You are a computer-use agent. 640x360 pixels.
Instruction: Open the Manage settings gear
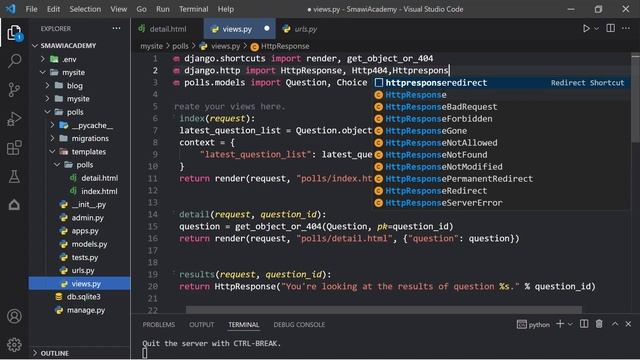[x=14, y=345]
